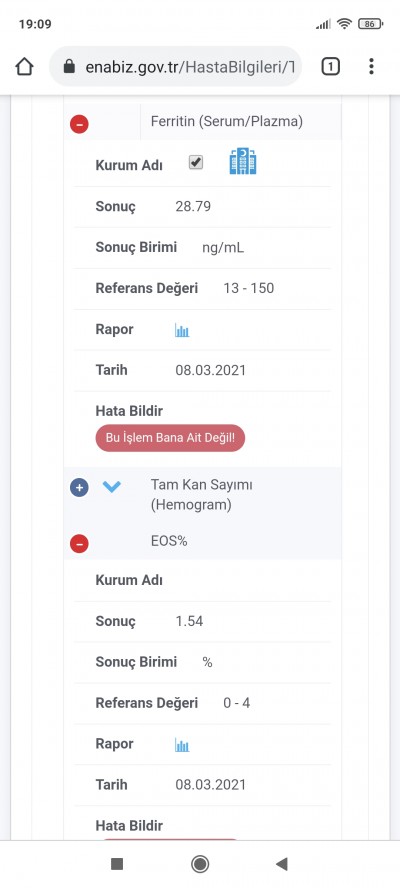400x888 pixels.
Task: Click the Bu İşlem Bana Ait Değil! button
Action: tap(170, 438)
